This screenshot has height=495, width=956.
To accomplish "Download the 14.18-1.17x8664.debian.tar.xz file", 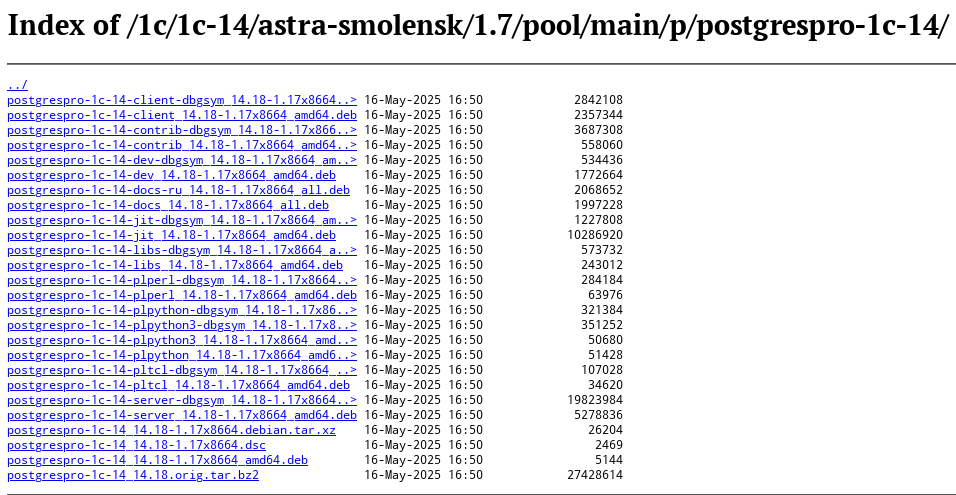I will [171, 430].
